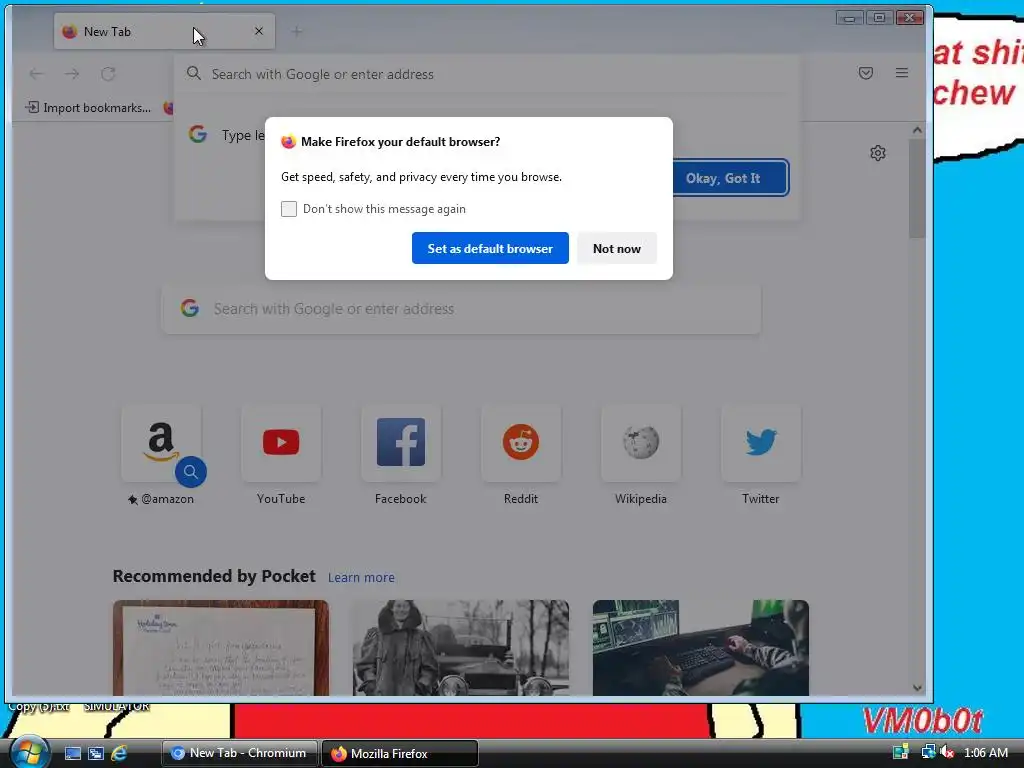This screenshot has width=1024, height=768.
Task: Open the Amazon shortcut tile
Action: pyautogui.click(x=161, y=443)
